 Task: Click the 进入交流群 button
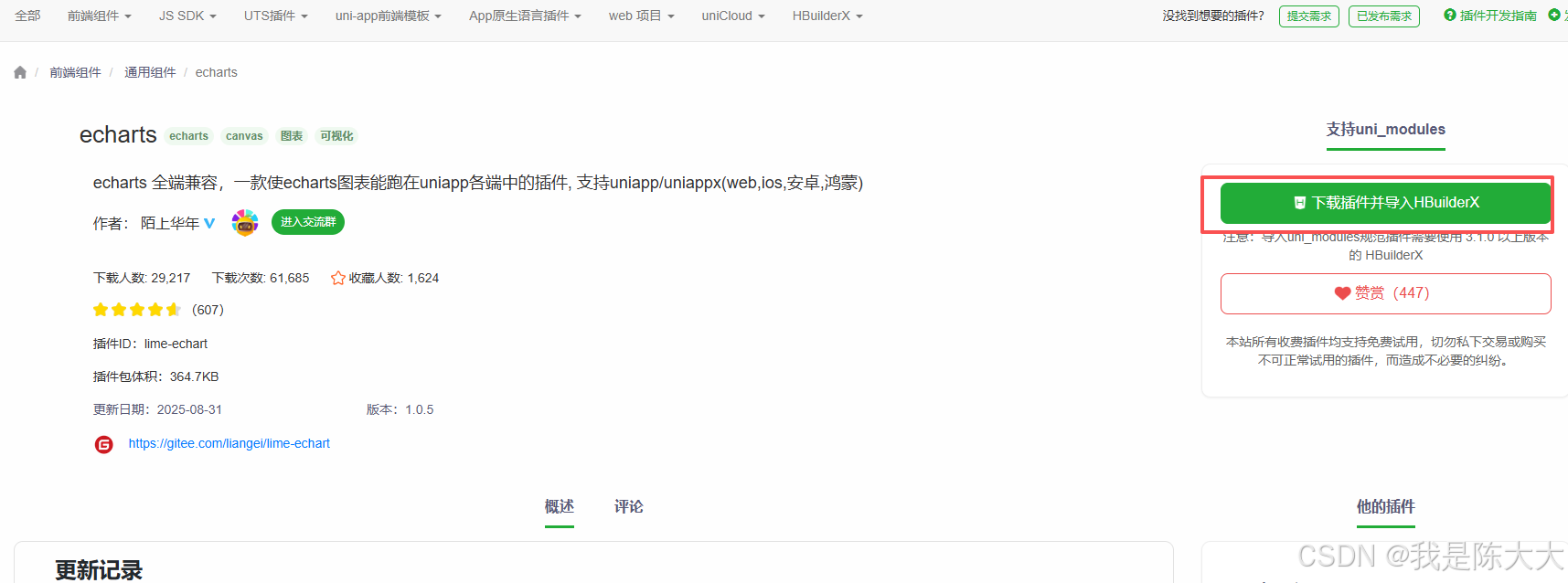pyautogui.click(x=308, y=222)
